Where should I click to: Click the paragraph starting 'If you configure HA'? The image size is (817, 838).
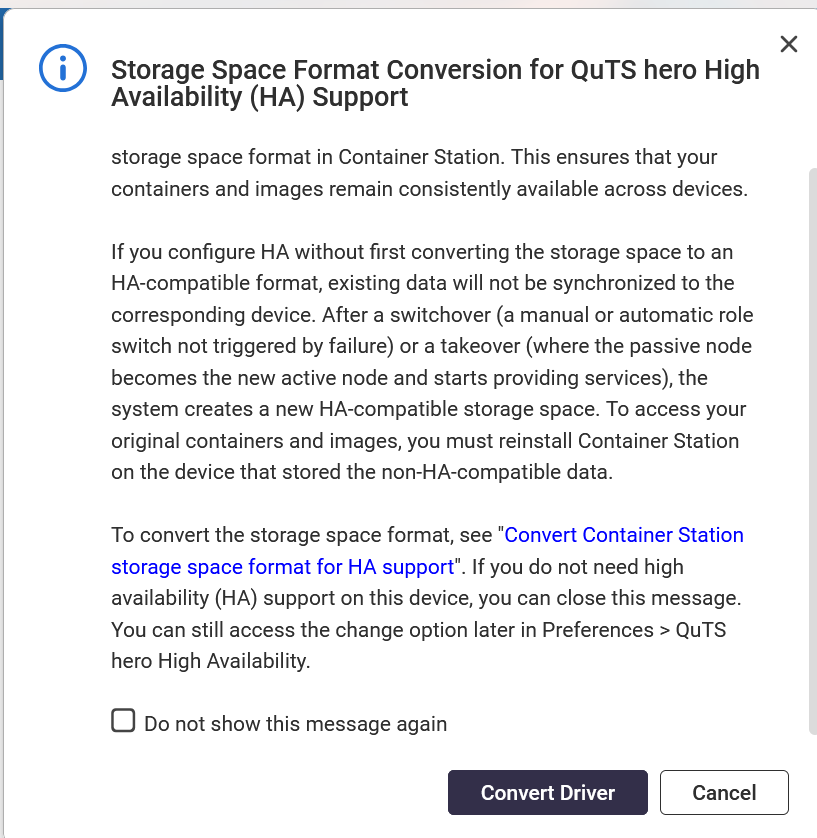(421, 252)
